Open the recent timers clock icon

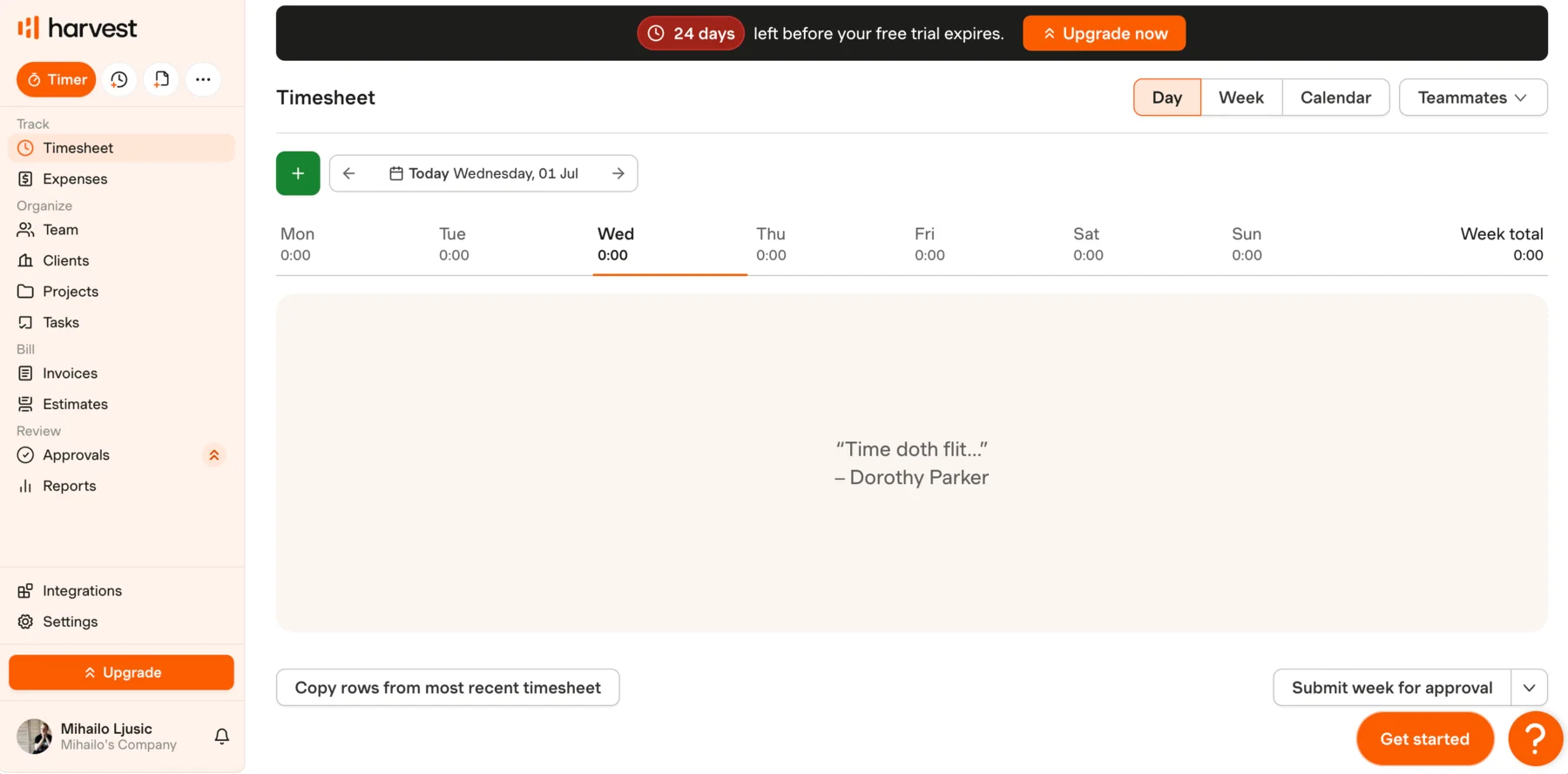pos(119,79)
